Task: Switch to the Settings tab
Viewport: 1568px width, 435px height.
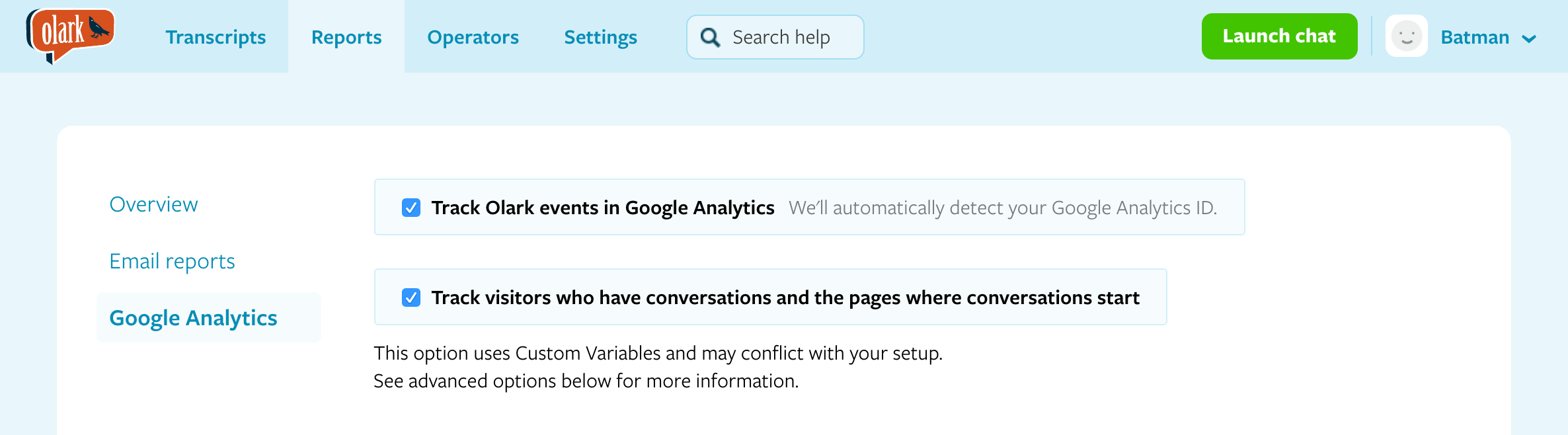Action: pos(600,38)
